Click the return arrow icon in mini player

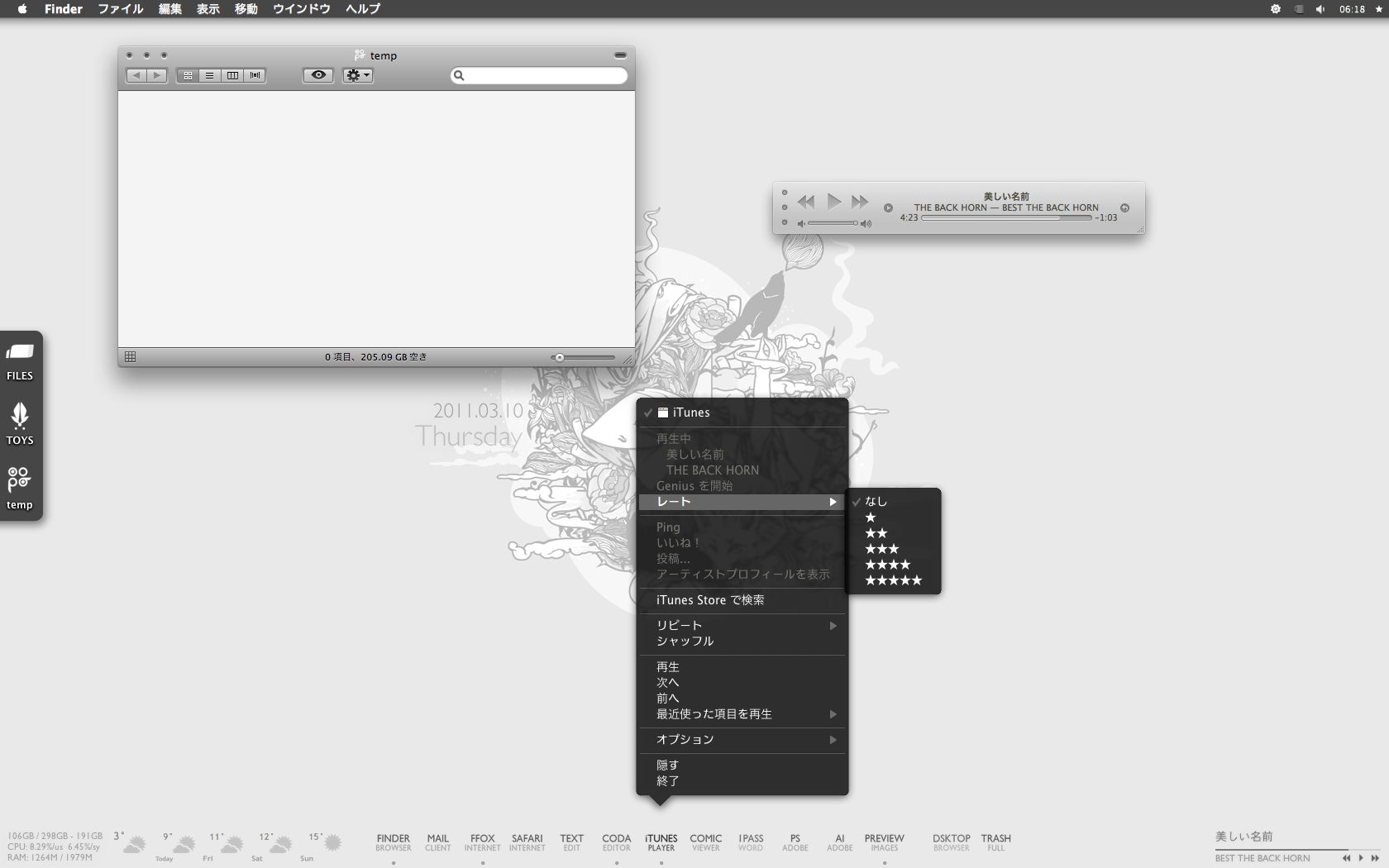pos(1124,207)
